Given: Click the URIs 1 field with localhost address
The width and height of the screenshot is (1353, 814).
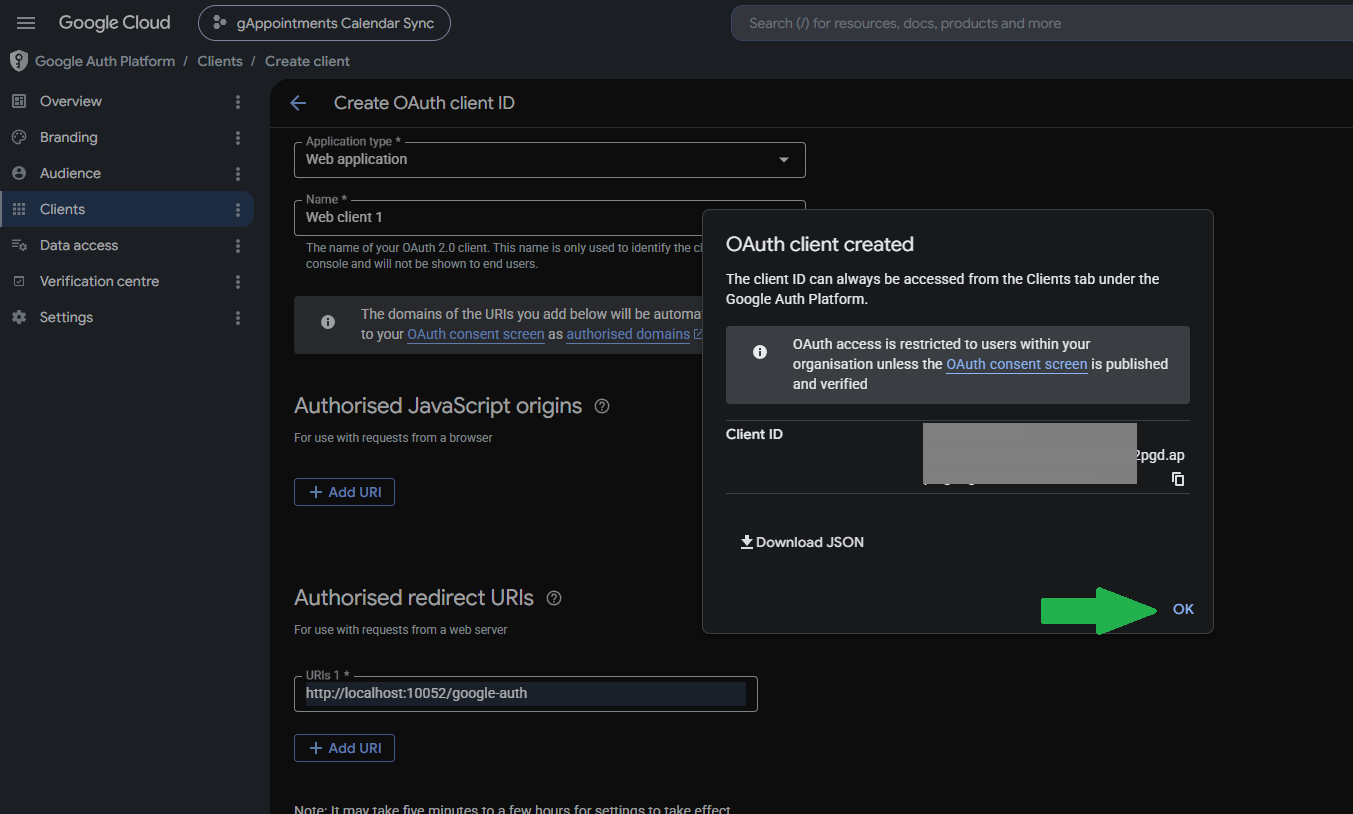Looking at the screenshot, I should (x=526, y=693).
